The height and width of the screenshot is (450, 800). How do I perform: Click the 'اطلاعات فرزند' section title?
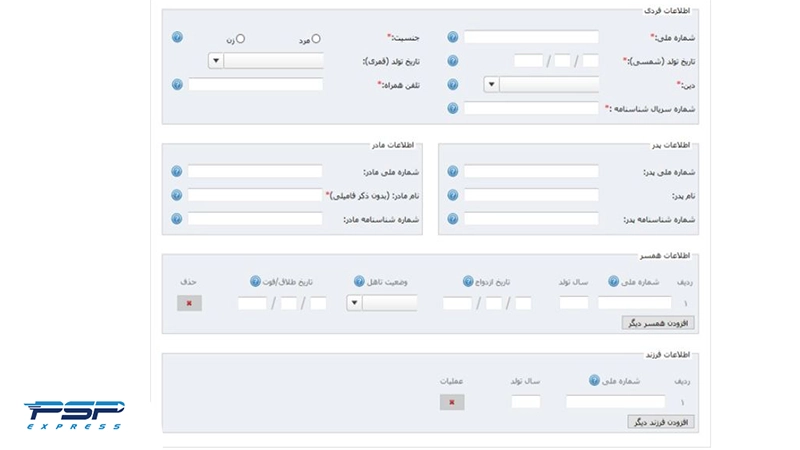point(667,355)
